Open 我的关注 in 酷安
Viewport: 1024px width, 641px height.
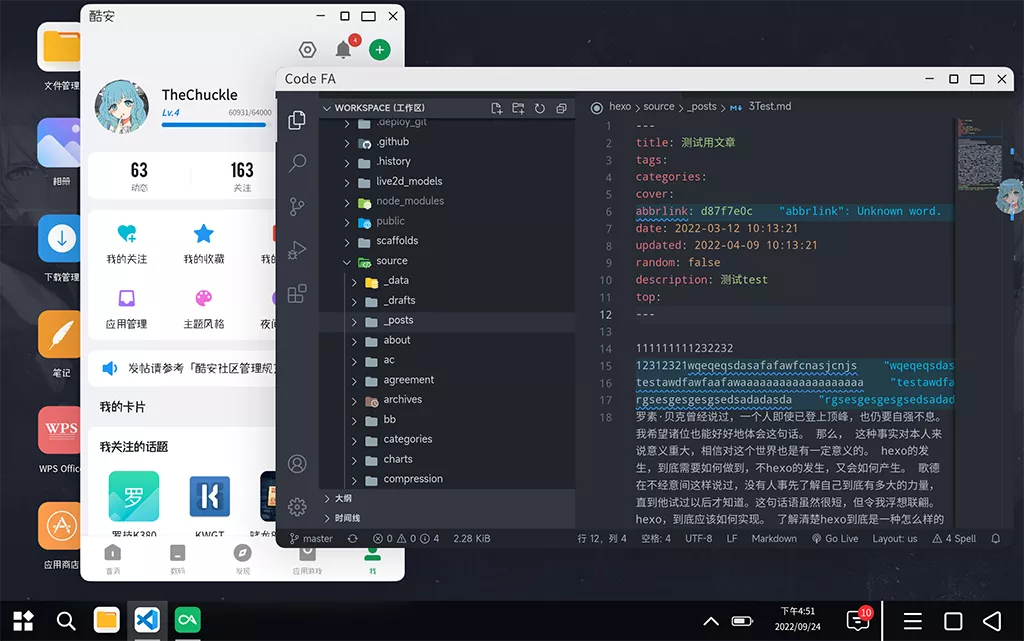click(x=127, y=244)
